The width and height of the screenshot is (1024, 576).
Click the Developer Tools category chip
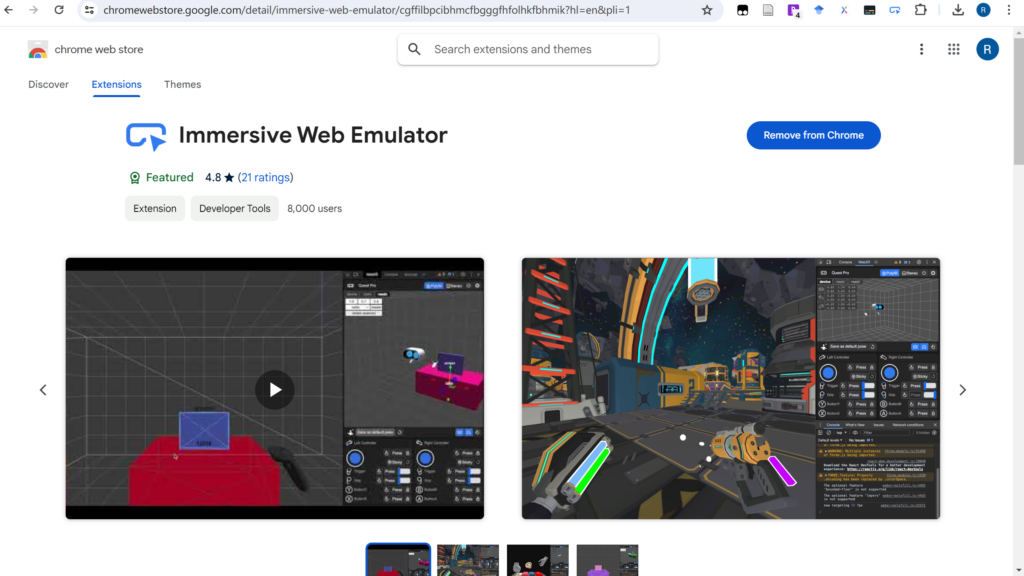(234, 208)
